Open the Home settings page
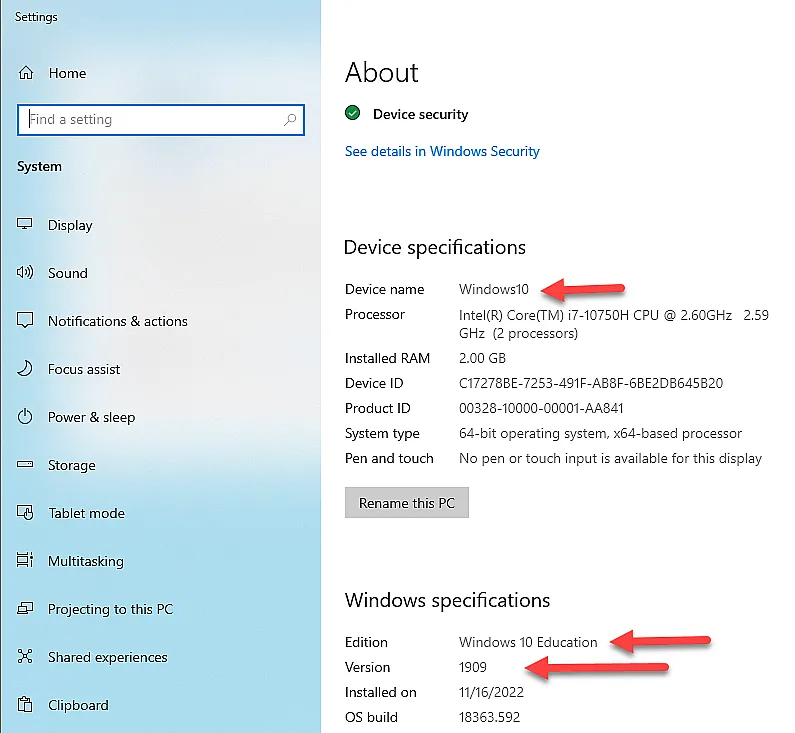The width and height of the screenshot is (795, 733). click(x=67, y=74)
